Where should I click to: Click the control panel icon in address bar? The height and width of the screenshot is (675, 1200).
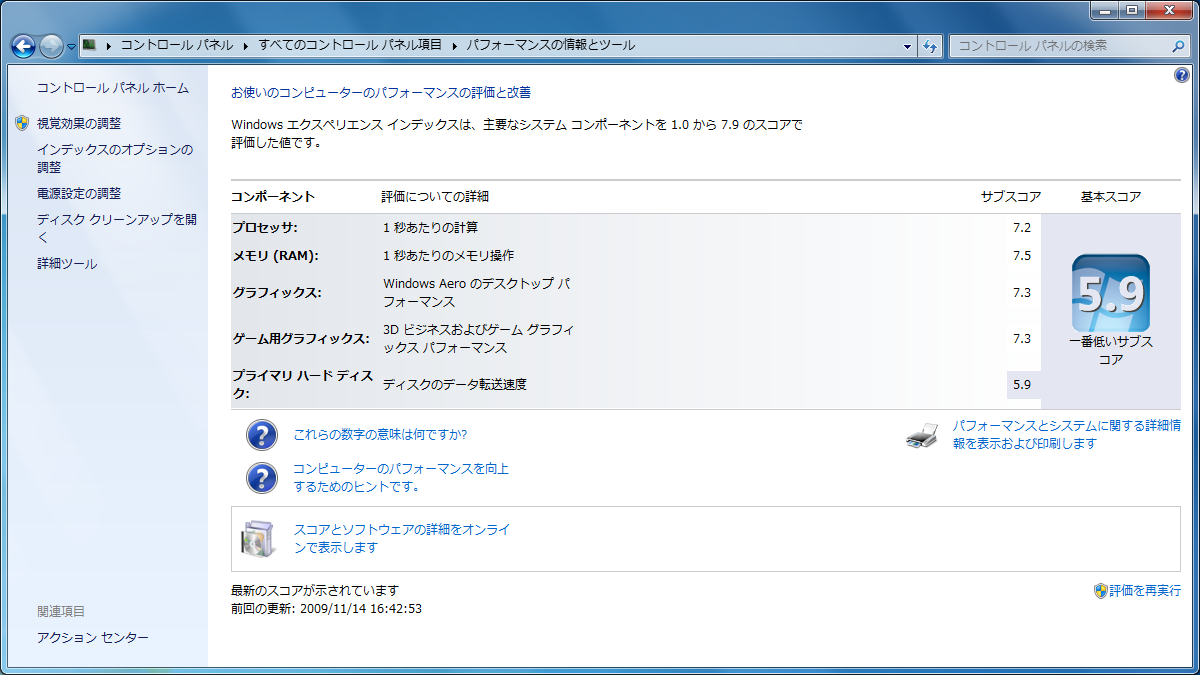pos(89,45)
